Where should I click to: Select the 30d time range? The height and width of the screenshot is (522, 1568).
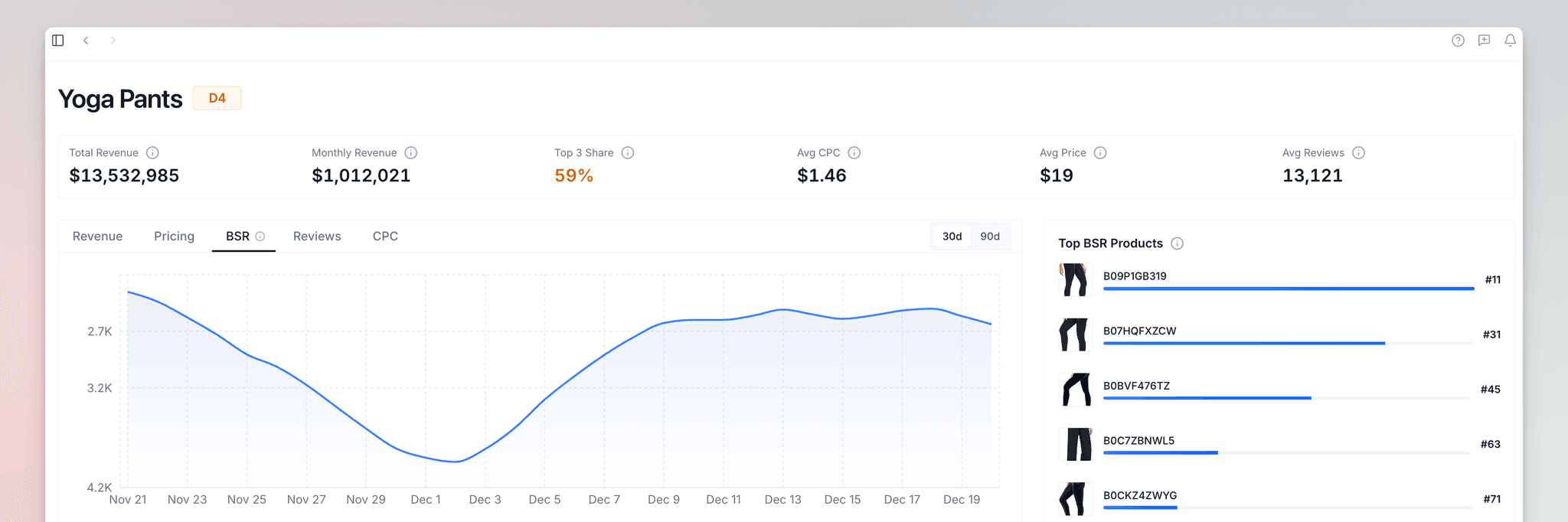pos(952,237)
